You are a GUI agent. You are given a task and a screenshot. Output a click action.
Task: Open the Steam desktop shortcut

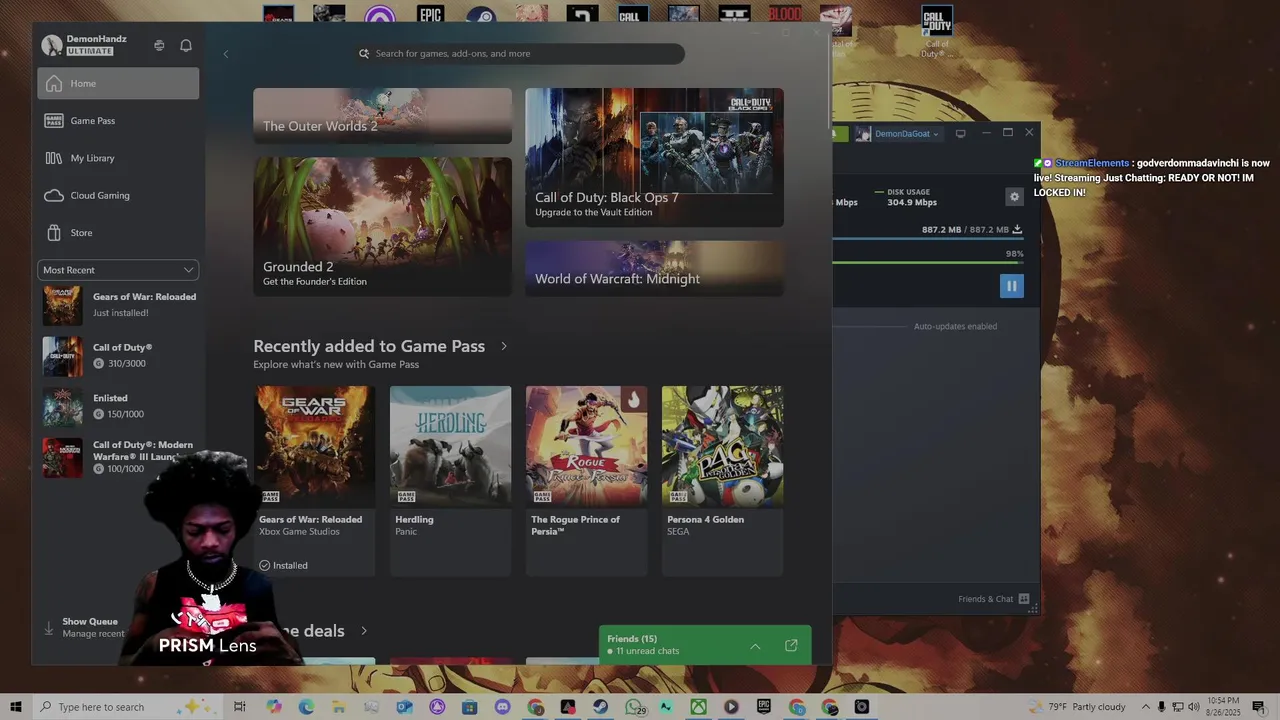tap(481, 15)
